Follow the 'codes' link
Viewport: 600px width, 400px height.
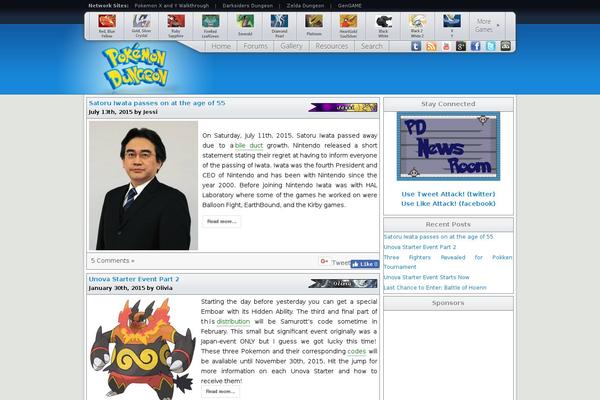pos(357,351)
